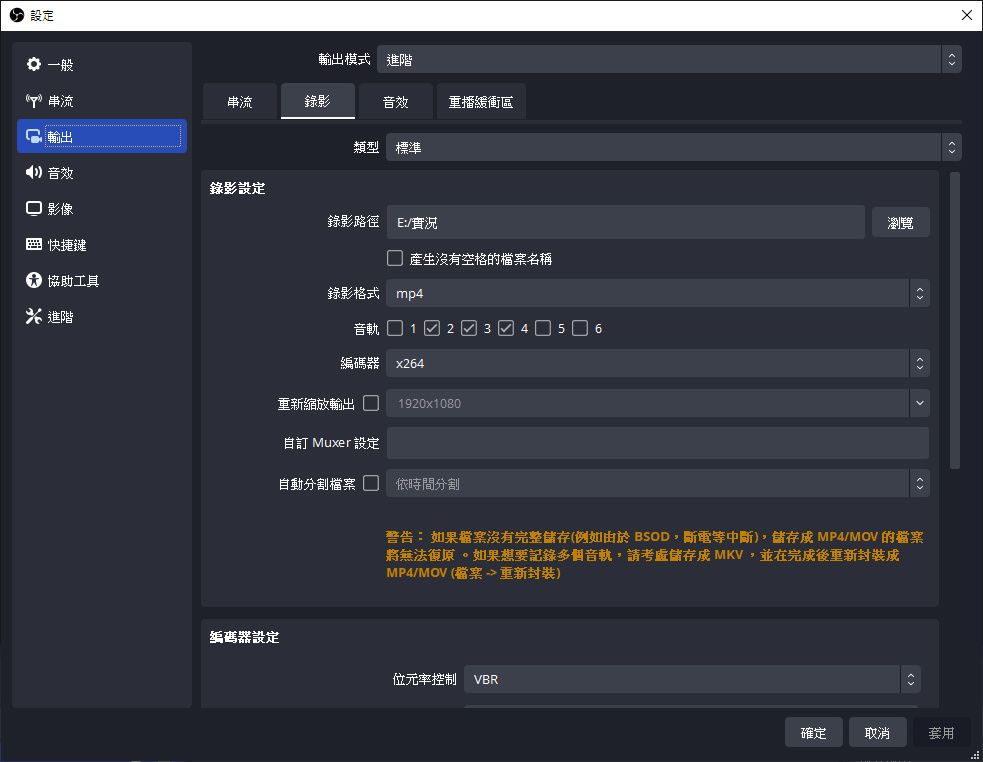Click the 編碼器設定 section heading
This screenshot has height=762, width=983.
[x=244, y=637]
